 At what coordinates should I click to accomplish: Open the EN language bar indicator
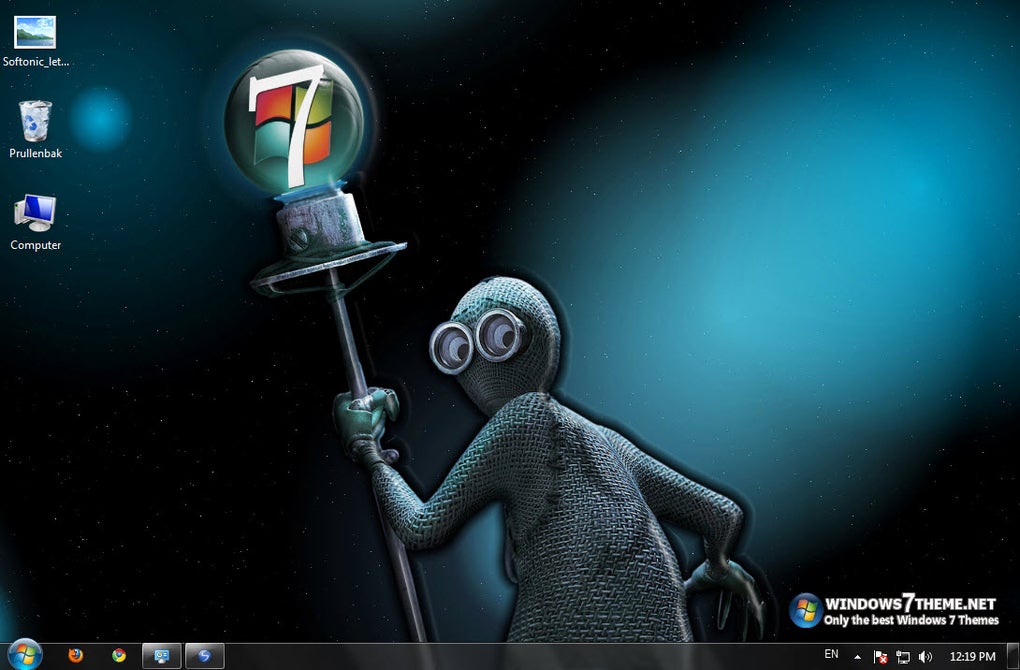(831, 654)
